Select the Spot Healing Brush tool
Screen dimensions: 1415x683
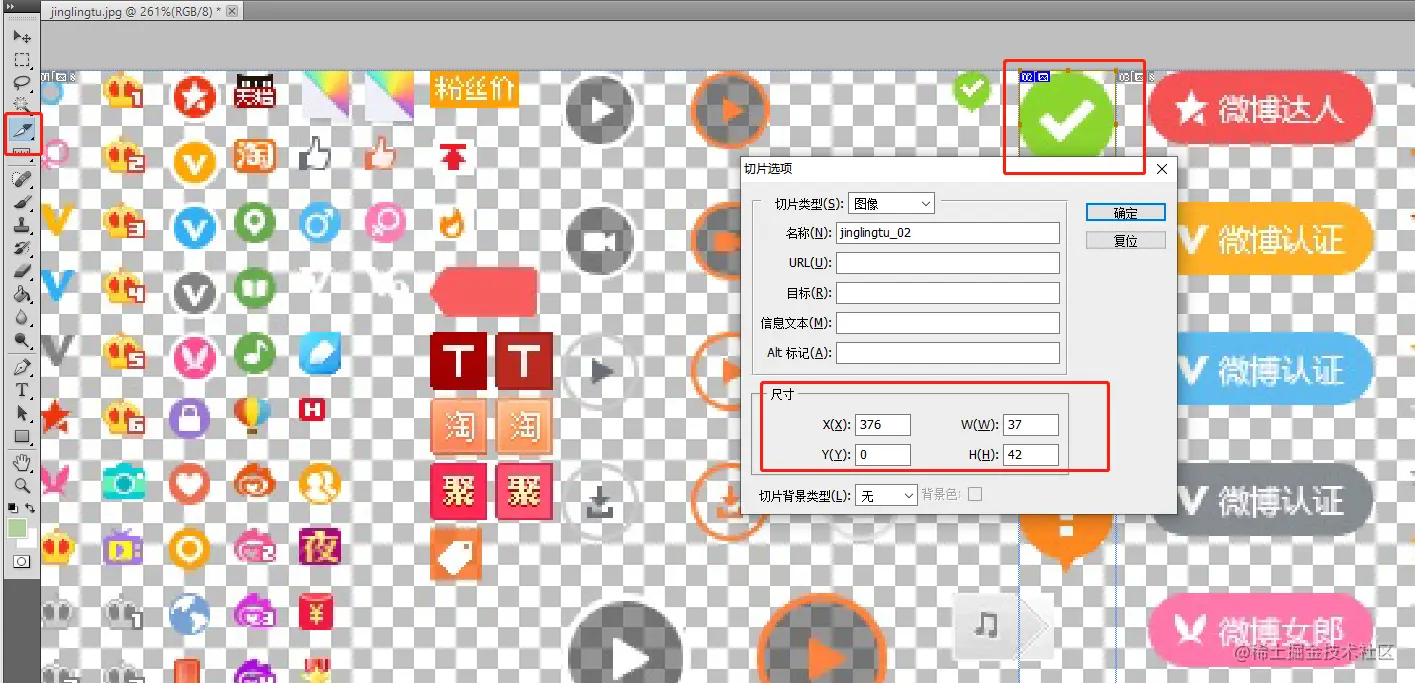tap(22, 179)
